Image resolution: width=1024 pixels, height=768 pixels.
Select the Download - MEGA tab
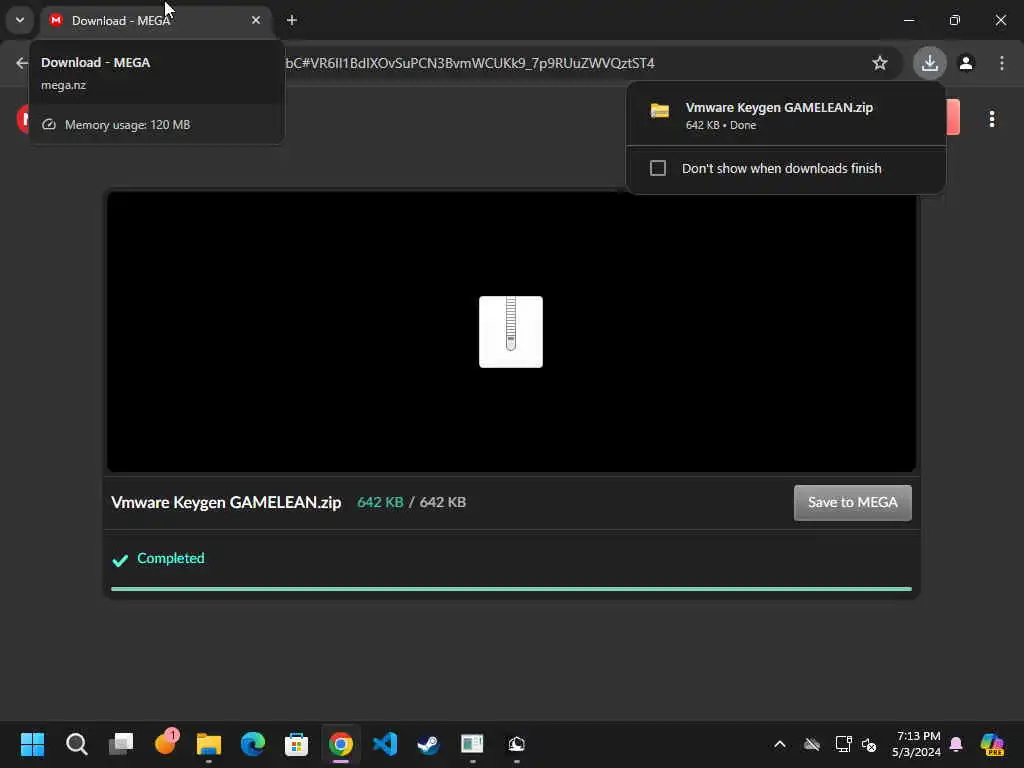coord(156,20)
